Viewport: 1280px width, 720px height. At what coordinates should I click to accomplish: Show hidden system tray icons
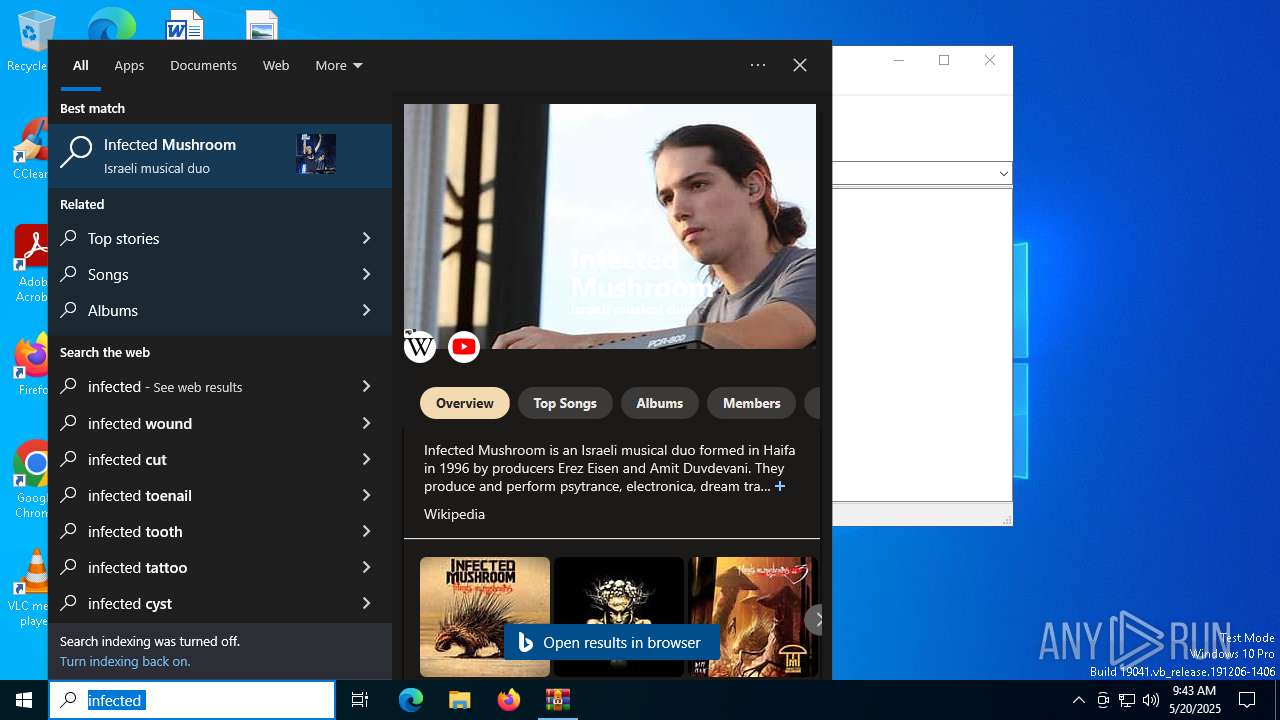1078,700
